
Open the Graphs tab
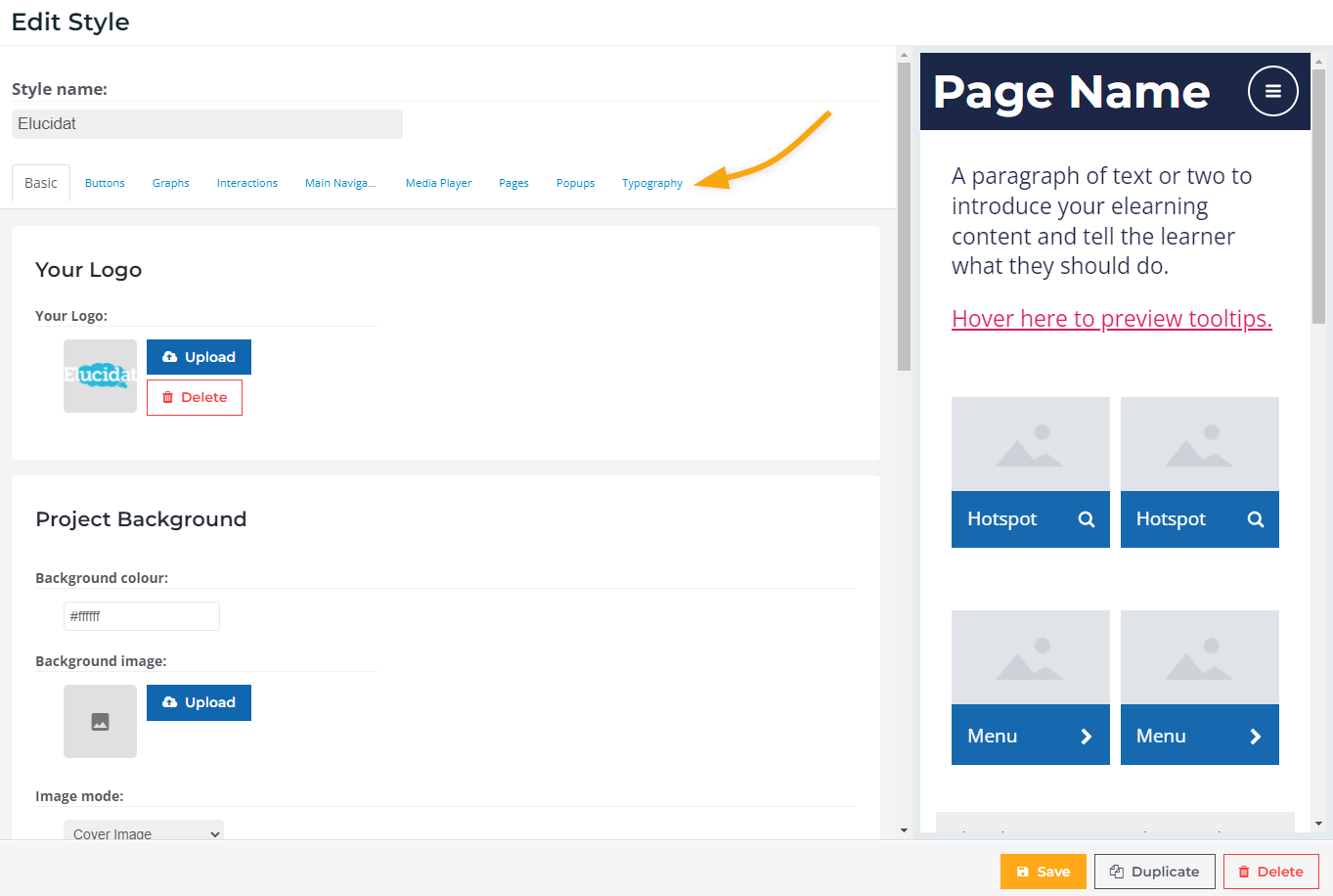171,183
